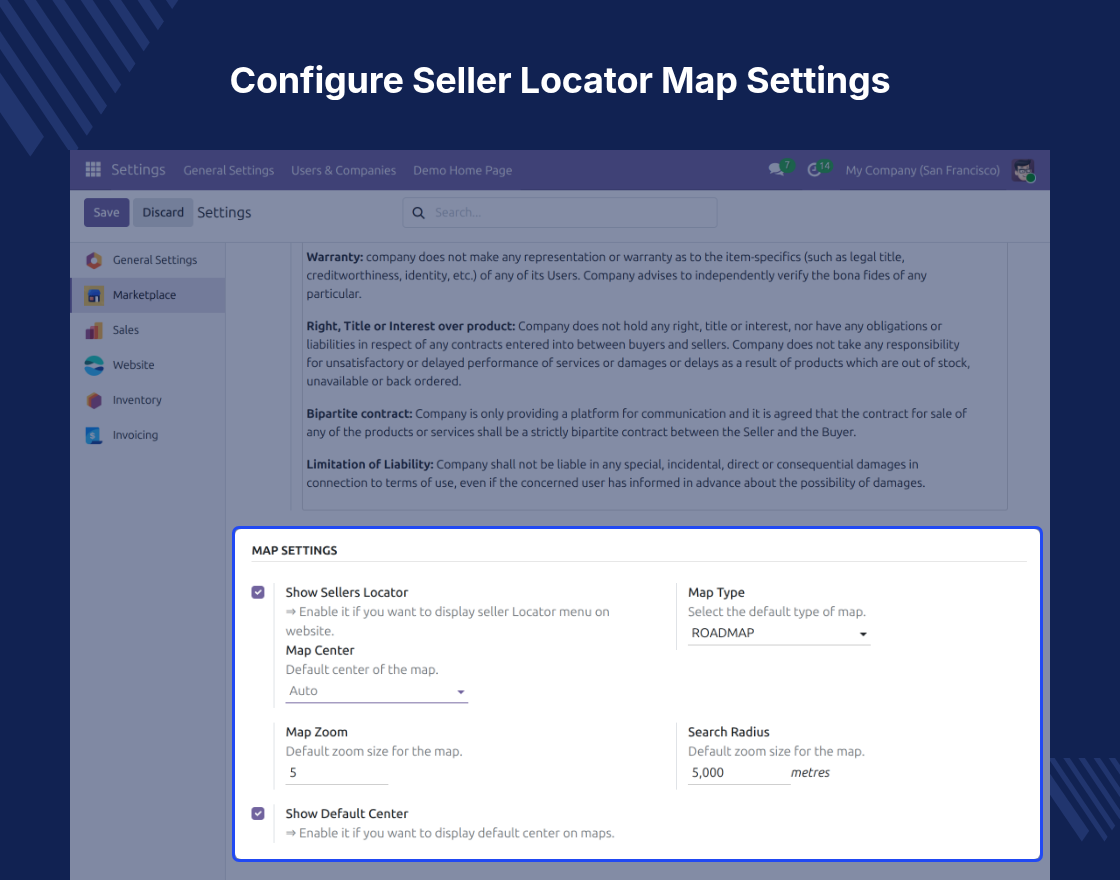Click the Map Zoom value field
This screenshot has width=1120, height=880.
pyautogui.click(x=336, y=773)
